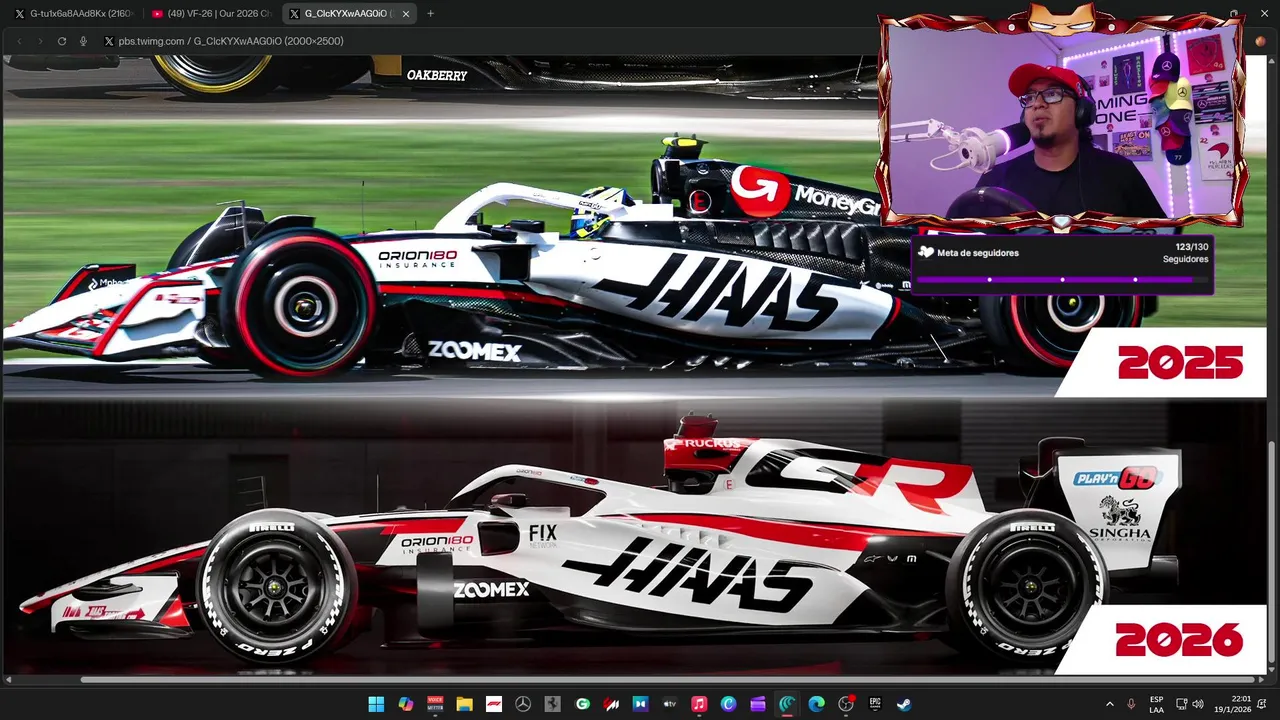Screen dimensions: 1280x720
Task: Click the webcam overlay on the stream
Action: coord(1062,118)
